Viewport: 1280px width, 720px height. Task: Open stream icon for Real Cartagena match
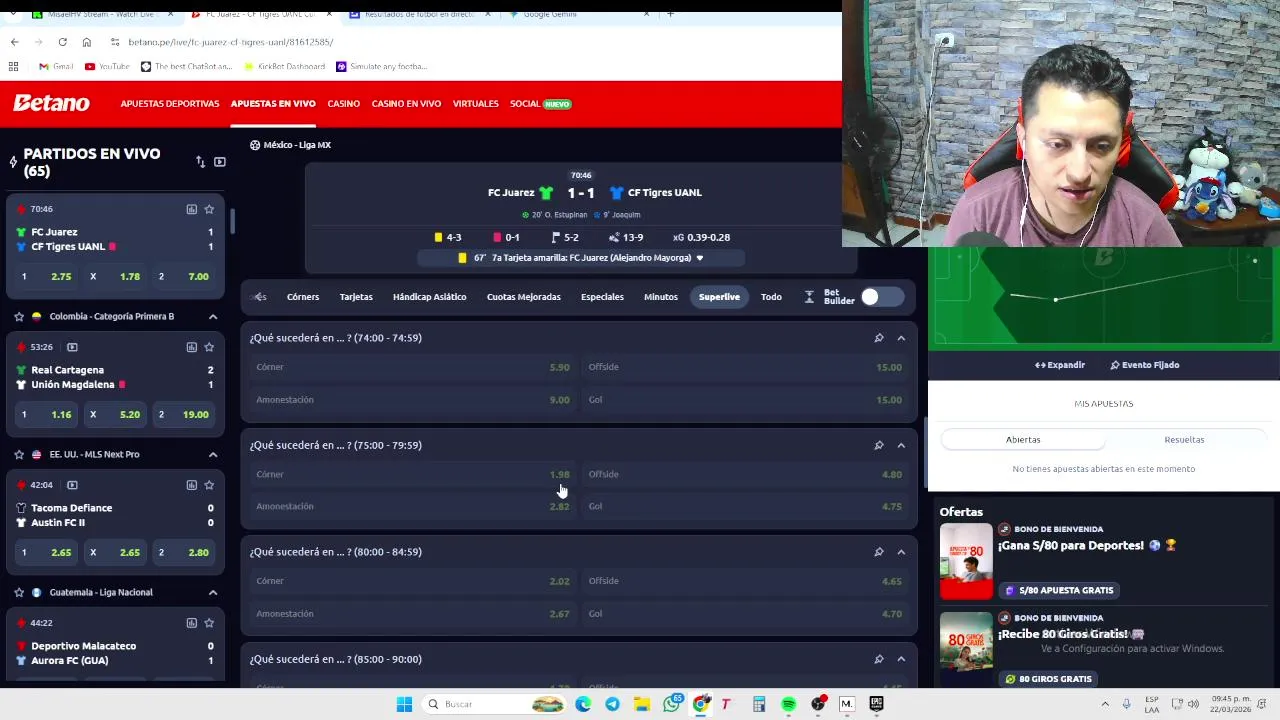click(72, 347)
